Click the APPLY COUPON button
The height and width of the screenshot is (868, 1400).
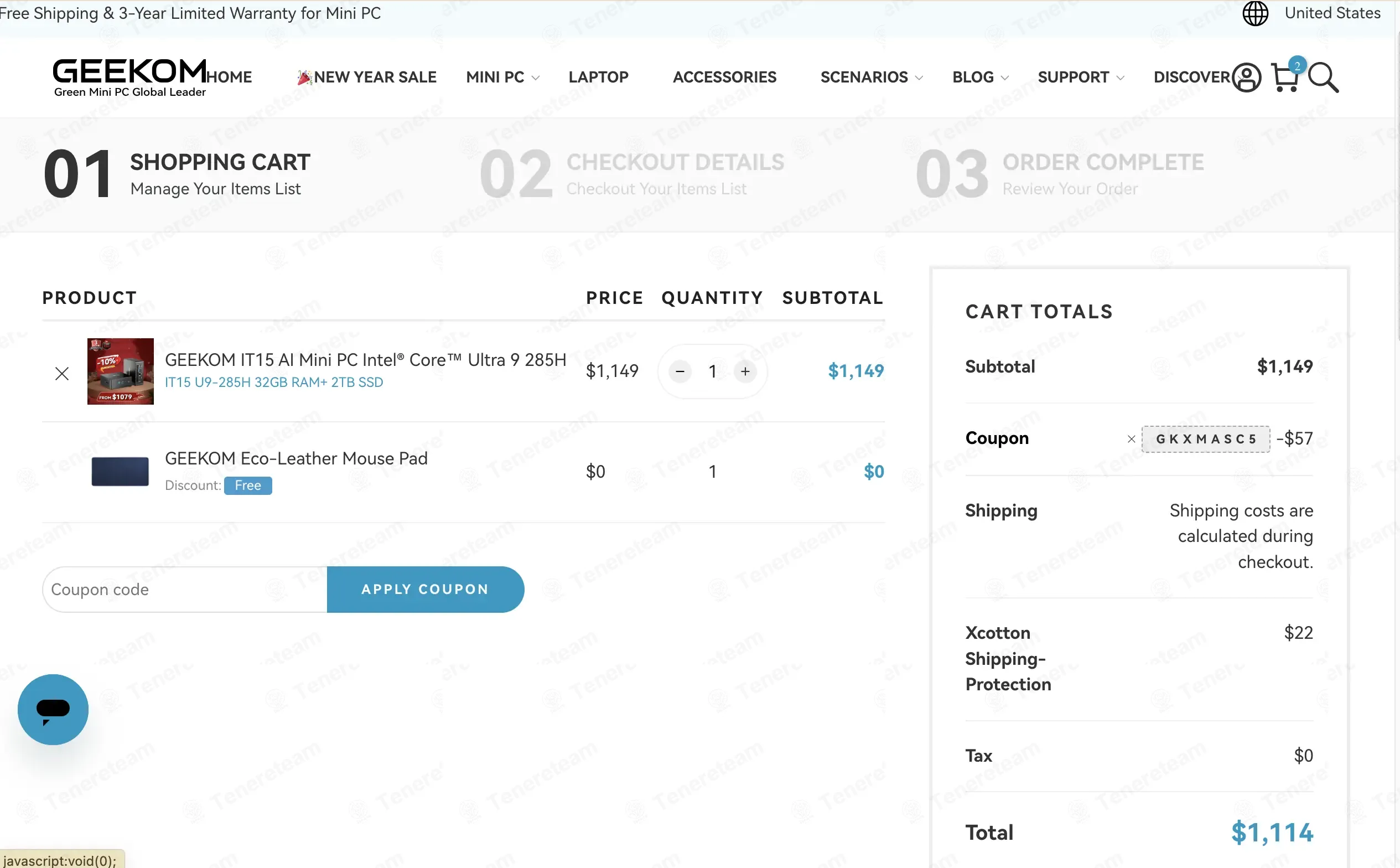click(425, 589)
